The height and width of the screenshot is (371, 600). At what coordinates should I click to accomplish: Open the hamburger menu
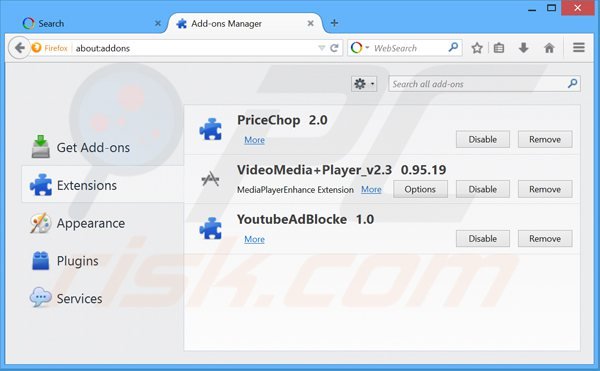pyautogui.click(x=579, y=47)
